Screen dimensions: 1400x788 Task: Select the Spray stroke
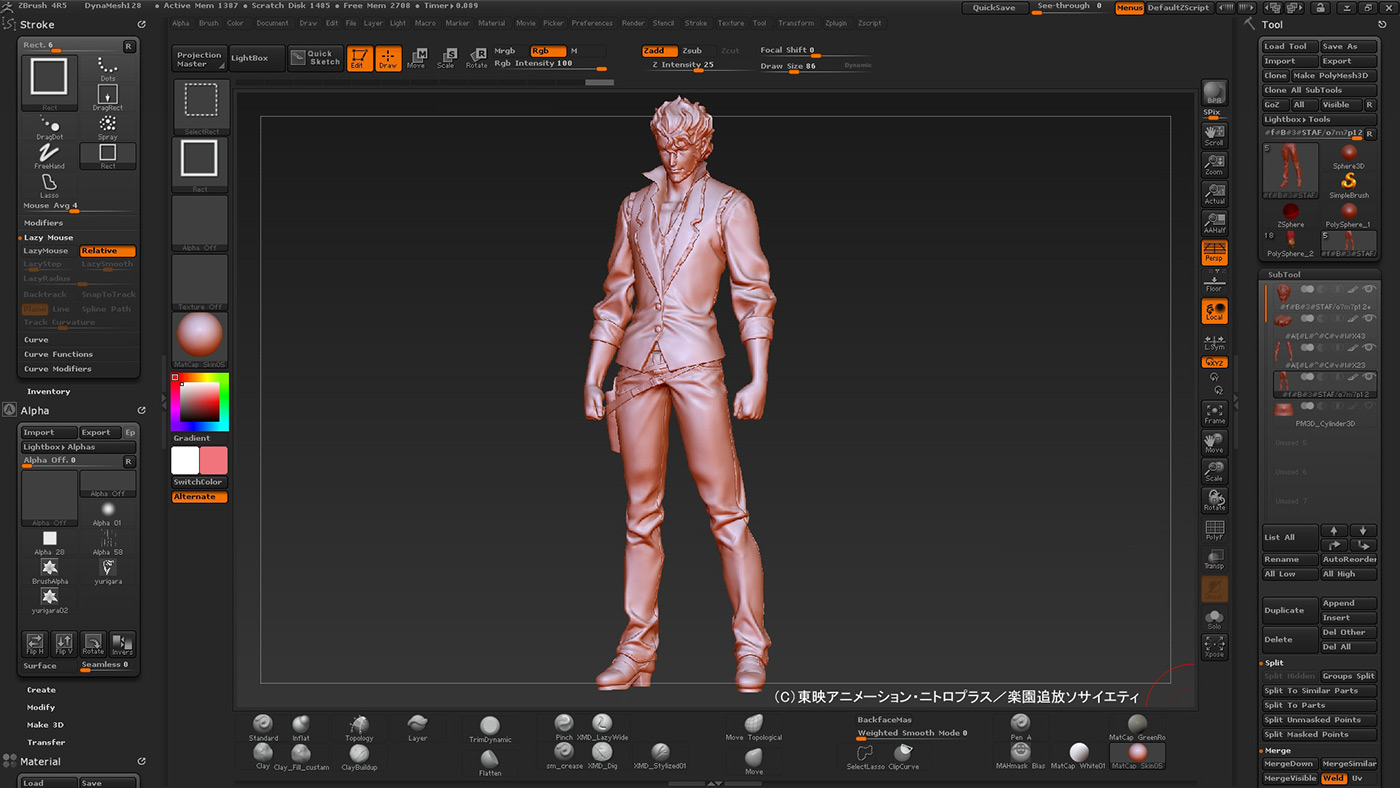108,127
